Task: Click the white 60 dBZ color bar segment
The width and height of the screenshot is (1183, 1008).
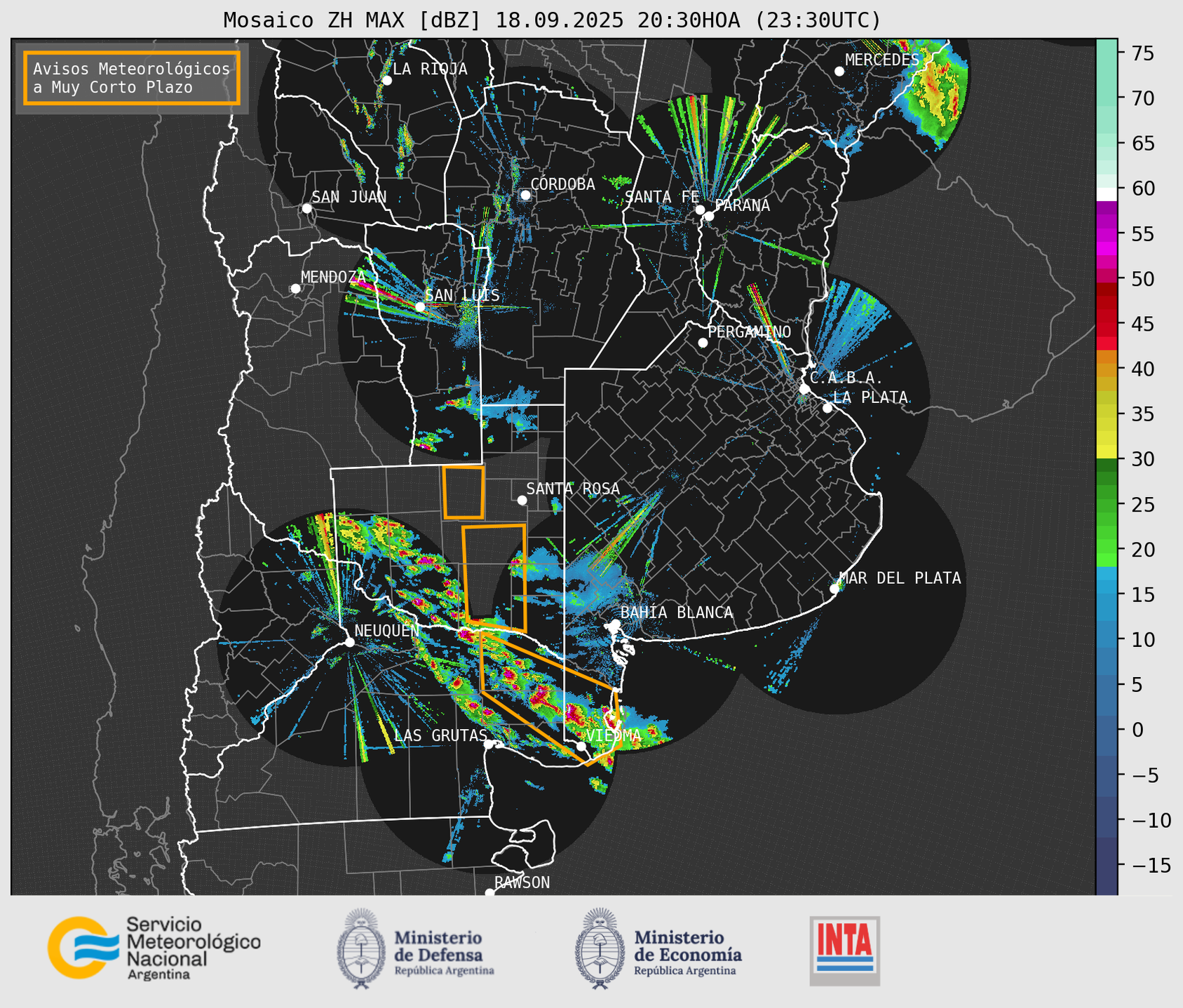Action: pos(1106,193)
